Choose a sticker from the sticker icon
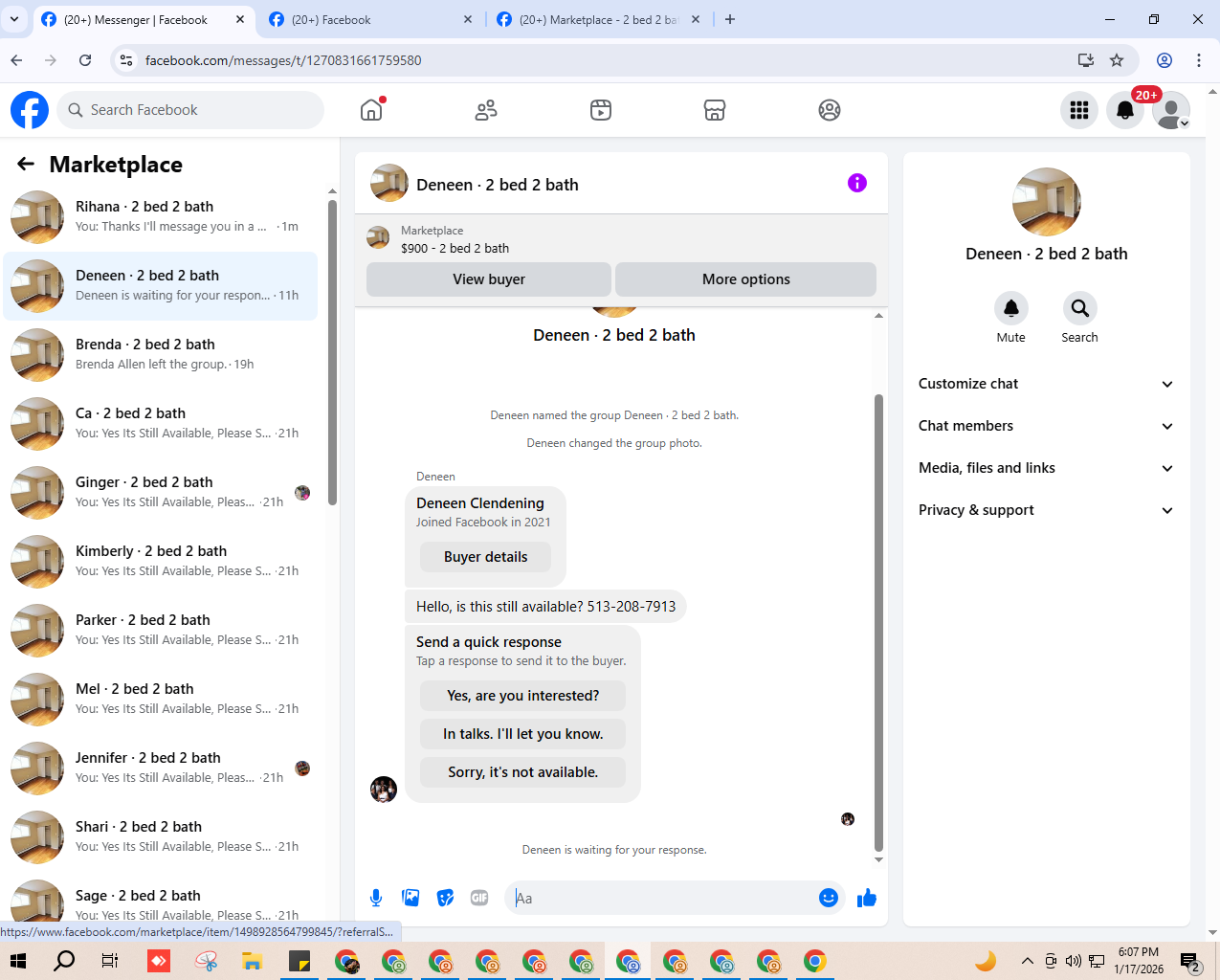The image size is (1220, 980). (445, 898)
